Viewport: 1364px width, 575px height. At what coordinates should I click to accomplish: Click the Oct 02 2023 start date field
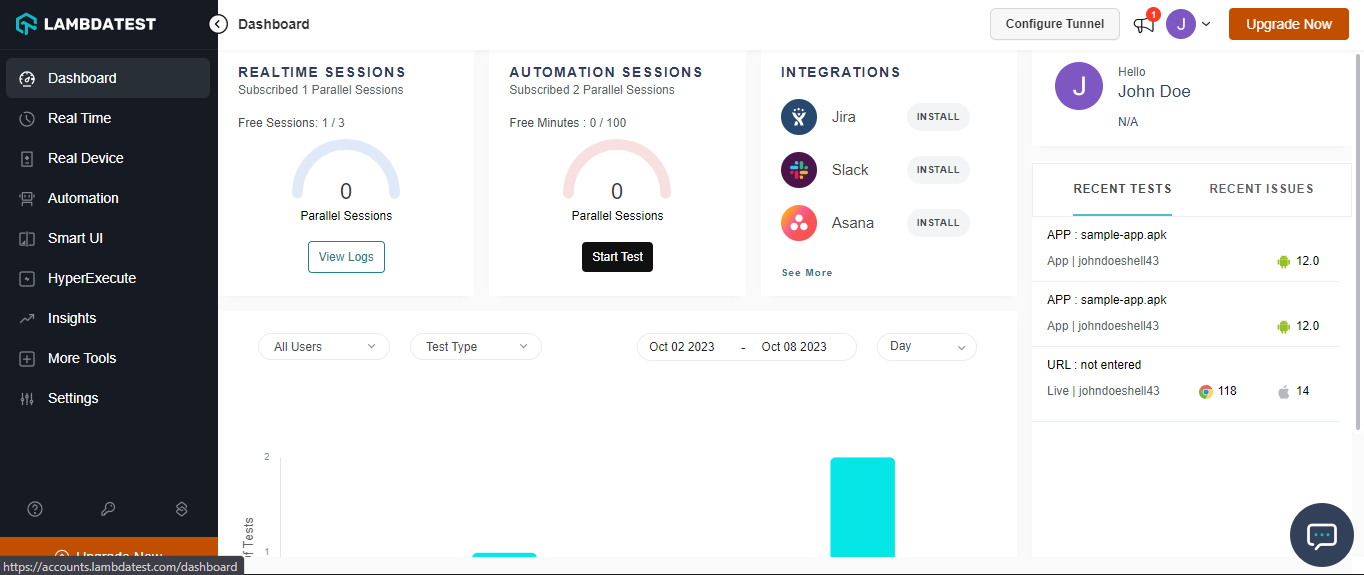click(682, 347)
